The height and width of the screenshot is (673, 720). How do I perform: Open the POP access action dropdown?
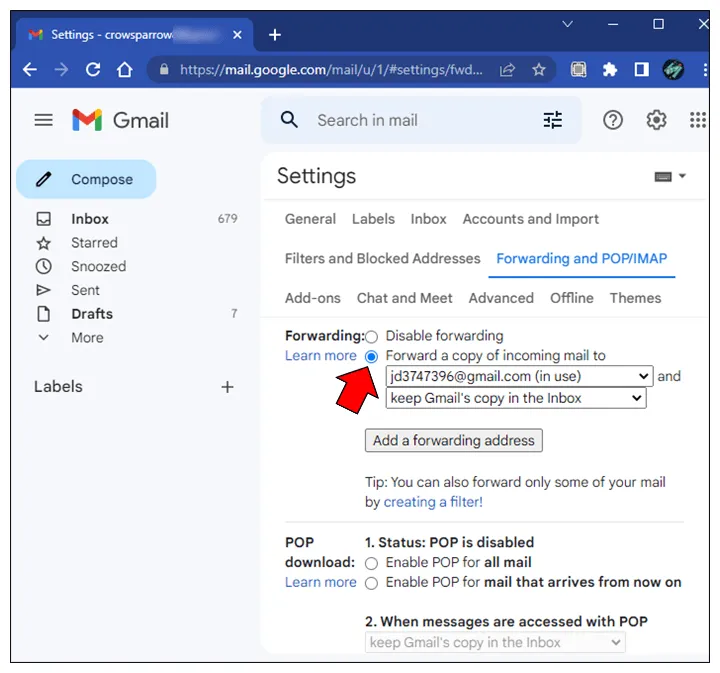(495, 642)
